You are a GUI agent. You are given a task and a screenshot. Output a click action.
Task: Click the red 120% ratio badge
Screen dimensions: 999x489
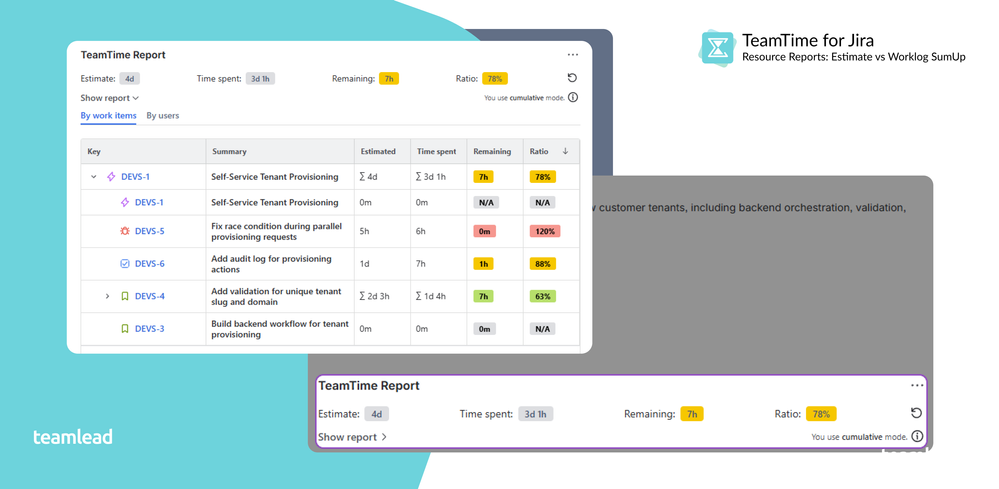(x=545, y=231)
